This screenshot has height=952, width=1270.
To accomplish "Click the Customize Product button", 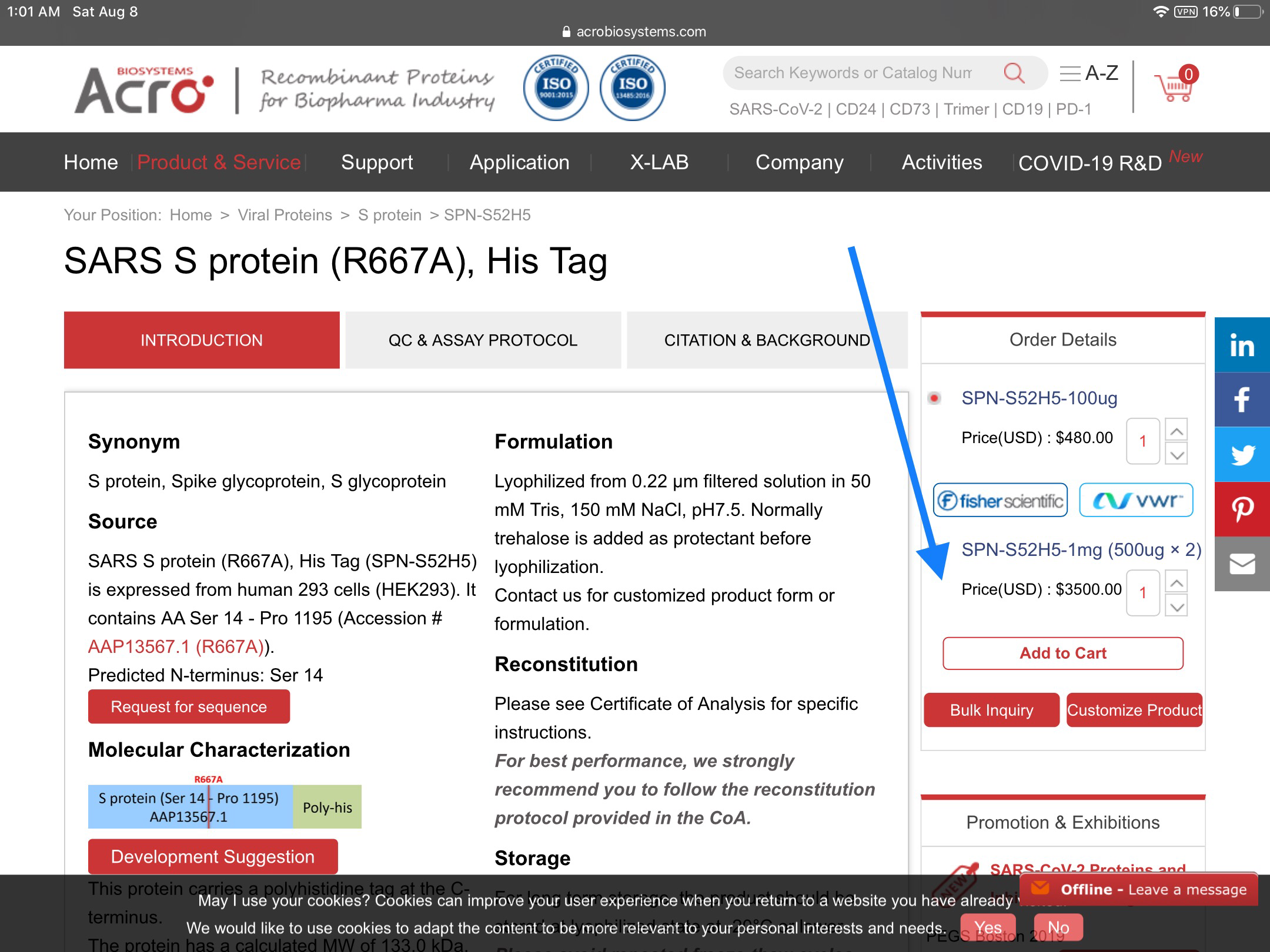I will (1135, 710).
